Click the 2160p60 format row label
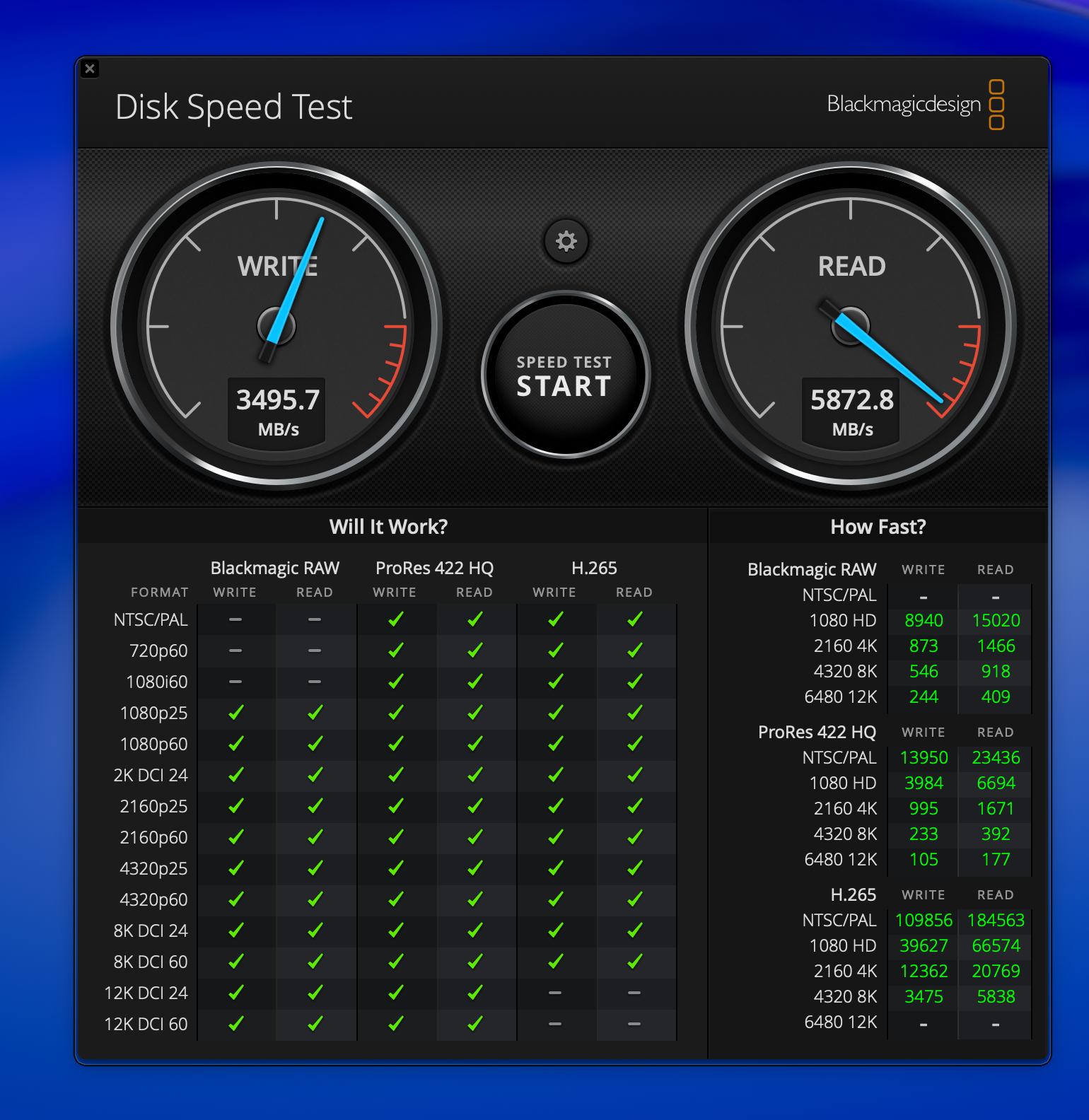 (x=153, y=837)
